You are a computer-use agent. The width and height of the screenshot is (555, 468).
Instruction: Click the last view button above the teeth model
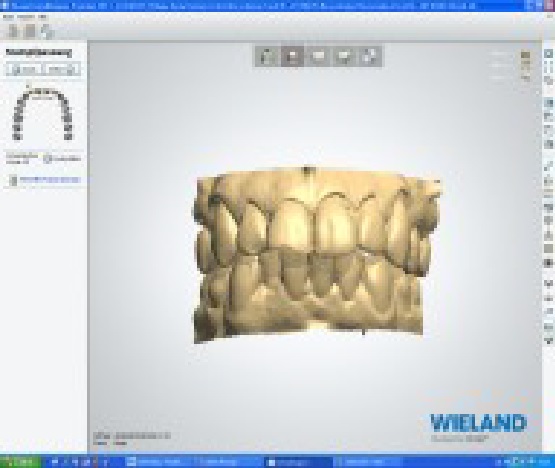point(370,56)
